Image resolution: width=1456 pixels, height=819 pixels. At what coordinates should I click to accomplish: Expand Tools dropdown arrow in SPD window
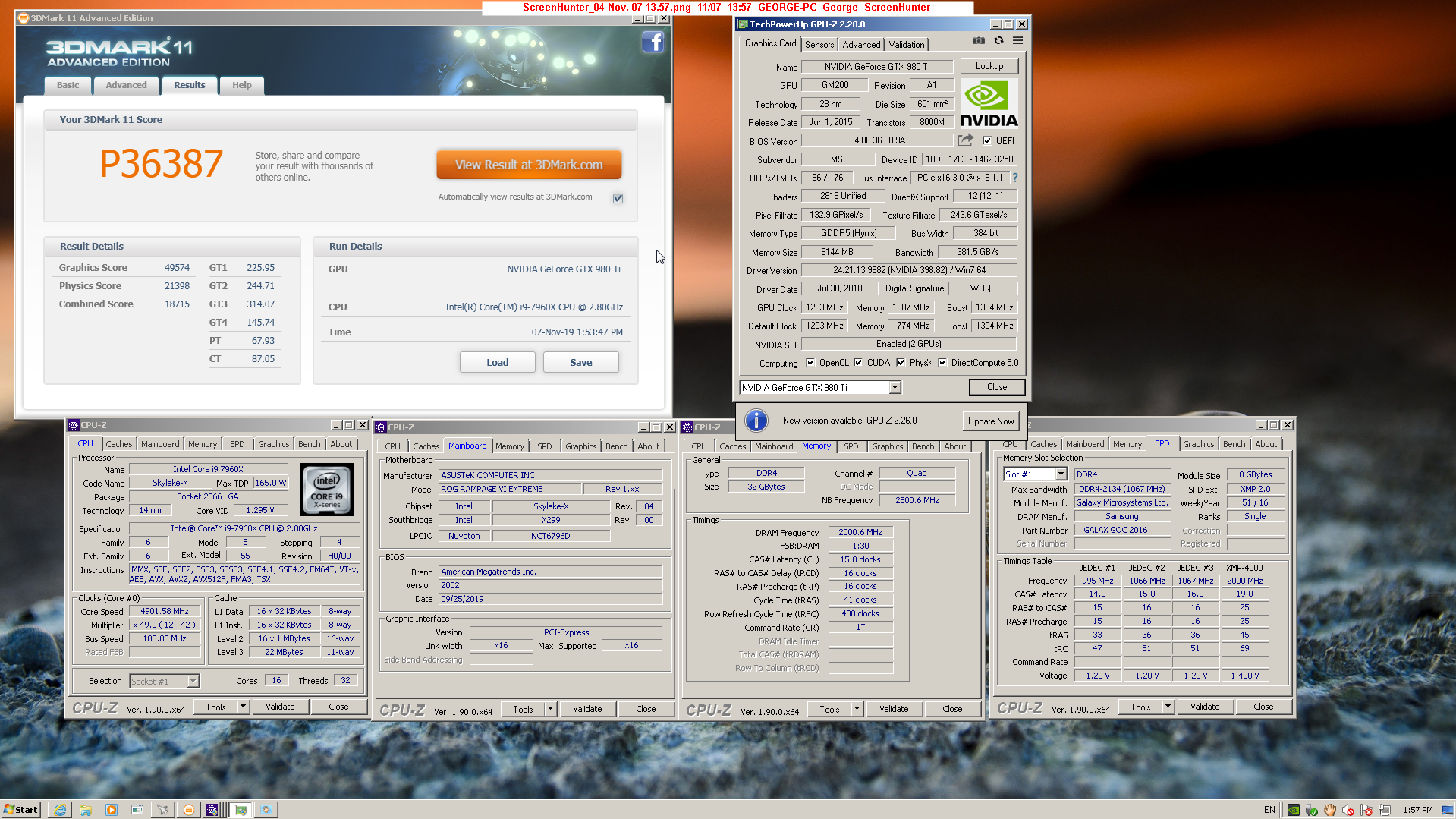tap(1168, 707)
